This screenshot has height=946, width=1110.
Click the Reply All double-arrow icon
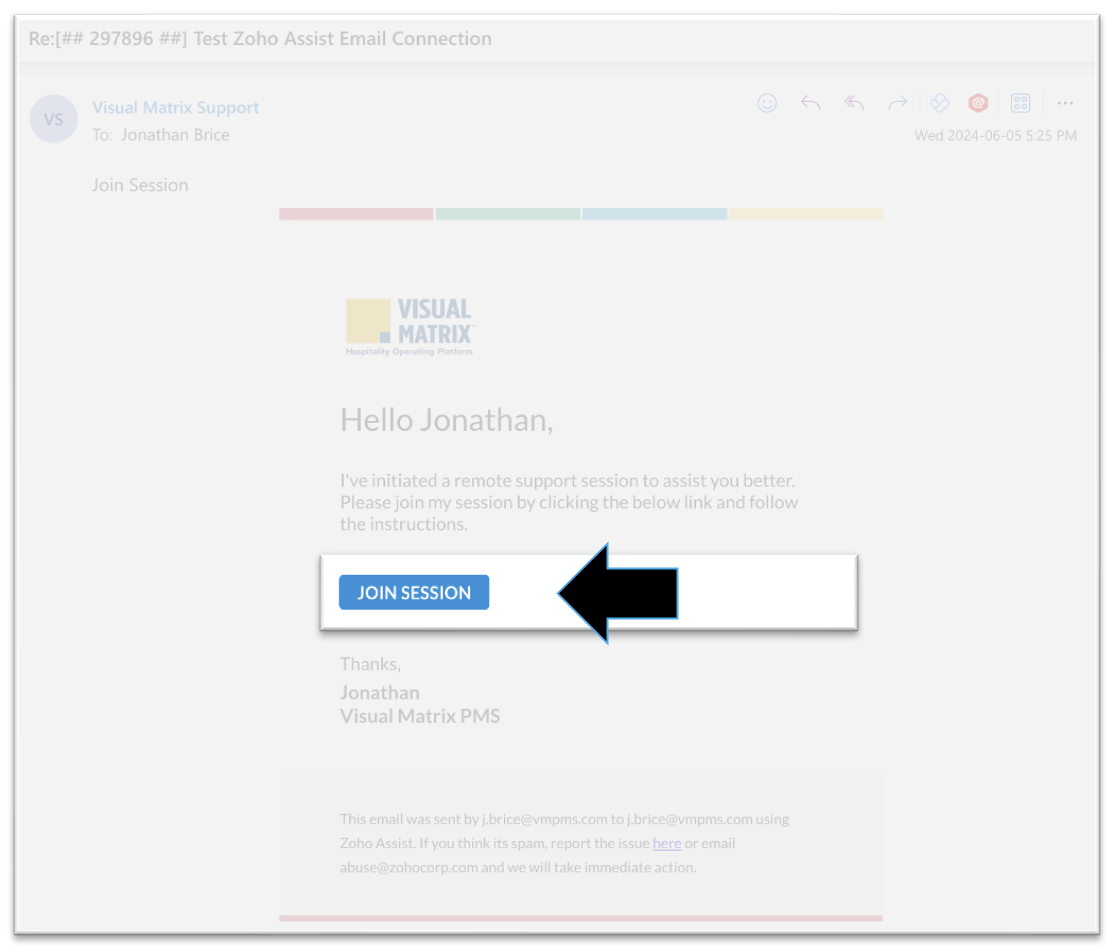[x=854, y=103]
